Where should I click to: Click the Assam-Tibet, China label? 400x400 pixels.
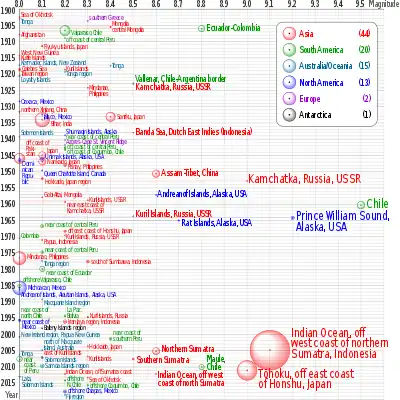(x=190, y=173)
